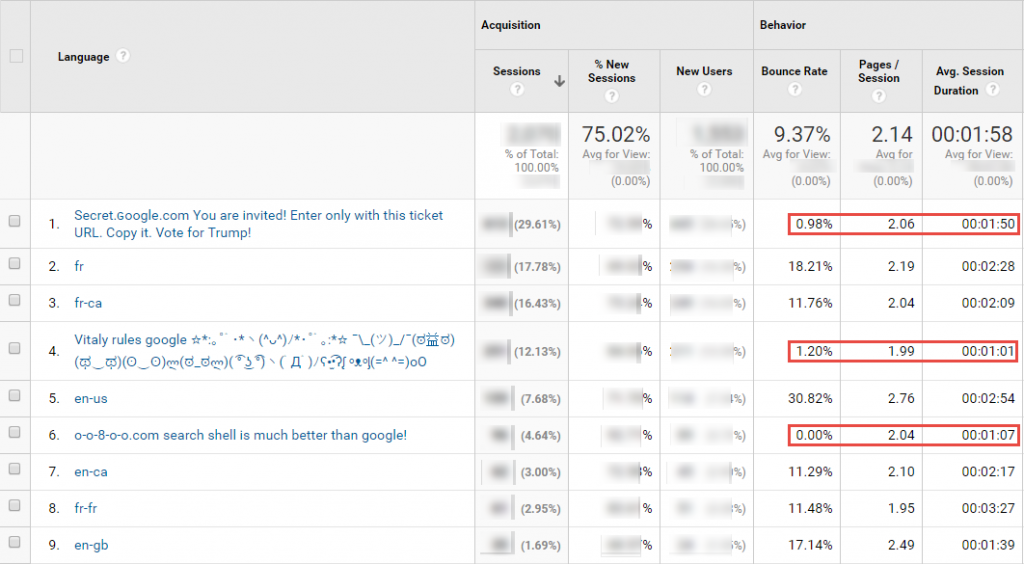The image size is (1024, 564).
Task: Click the Acquisition column group header
Action: pos(511,25)
